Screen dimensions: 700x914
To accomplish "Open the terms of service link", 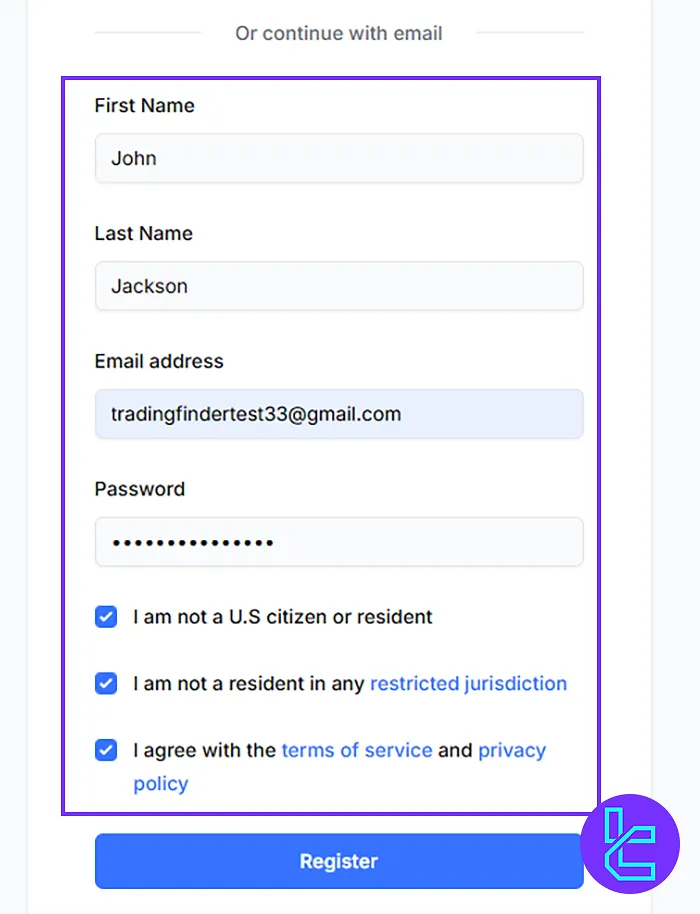I will [x=357, y=750].
